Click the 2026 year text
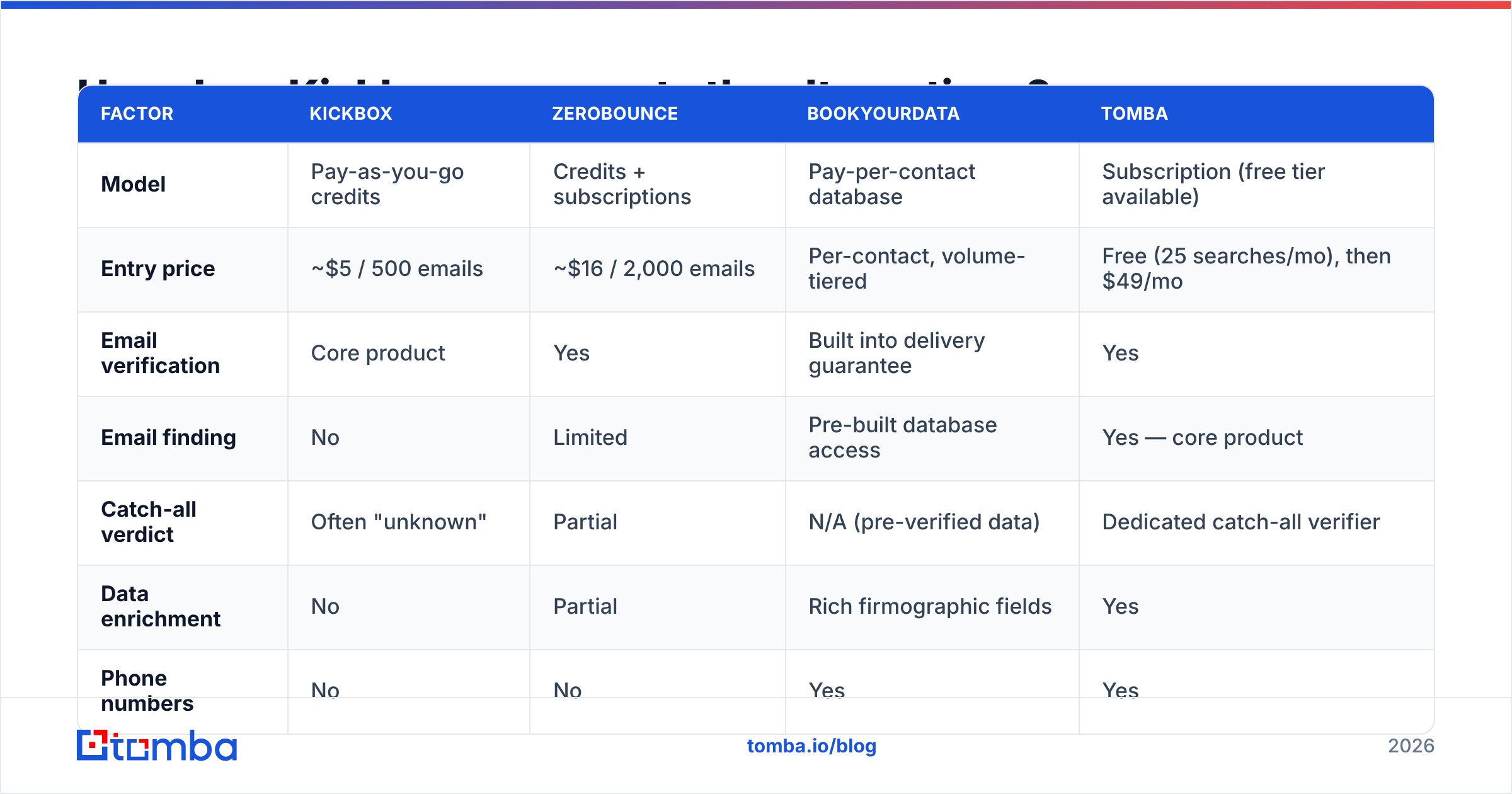This screenshot has width=1512, height=794. (x=1411, y=746)
